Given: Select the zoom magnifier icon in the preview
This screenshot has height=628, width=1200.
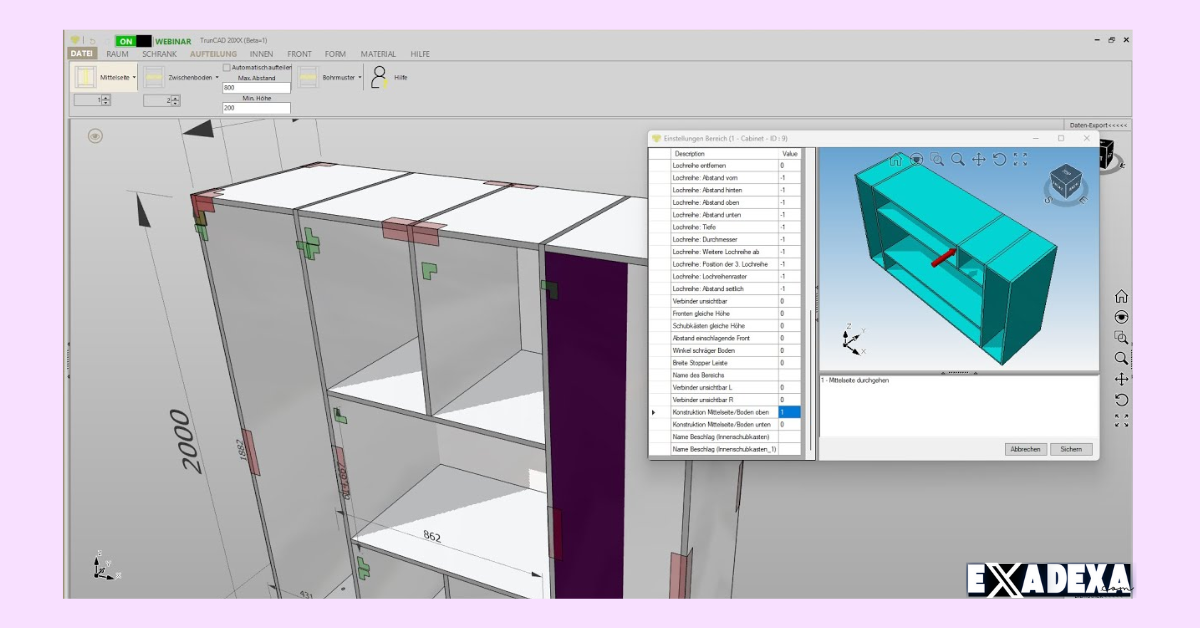Looking at the screenshot, I should coord(956,158).
